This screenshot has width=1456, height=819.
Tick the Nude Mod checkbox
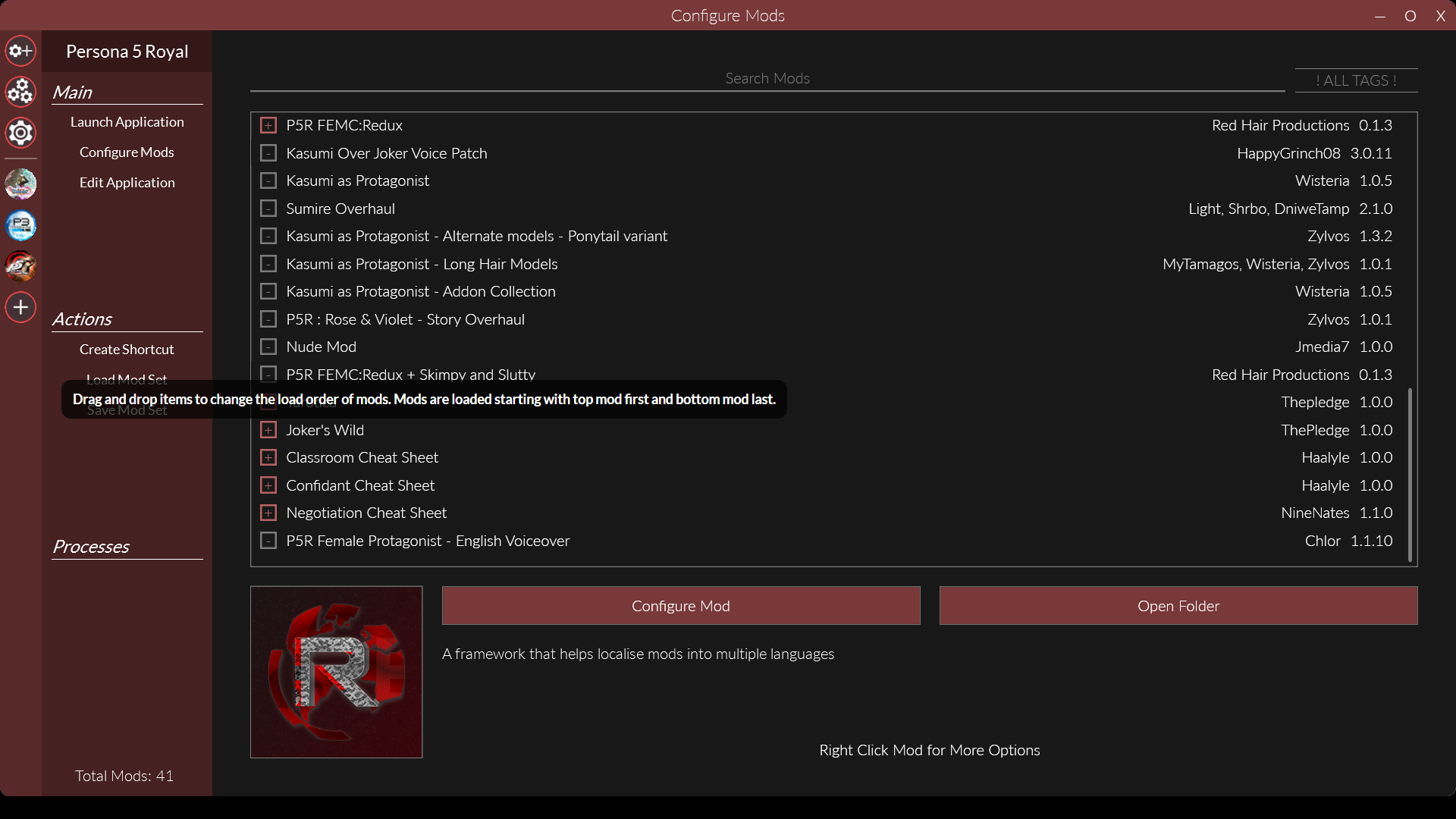[x=268, y=347]
